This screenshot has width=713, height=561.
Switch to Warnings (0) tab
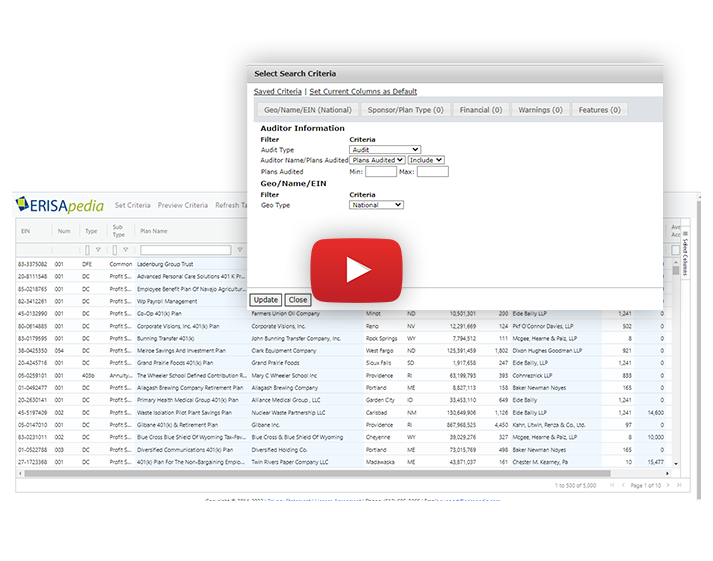pos(540,110)
